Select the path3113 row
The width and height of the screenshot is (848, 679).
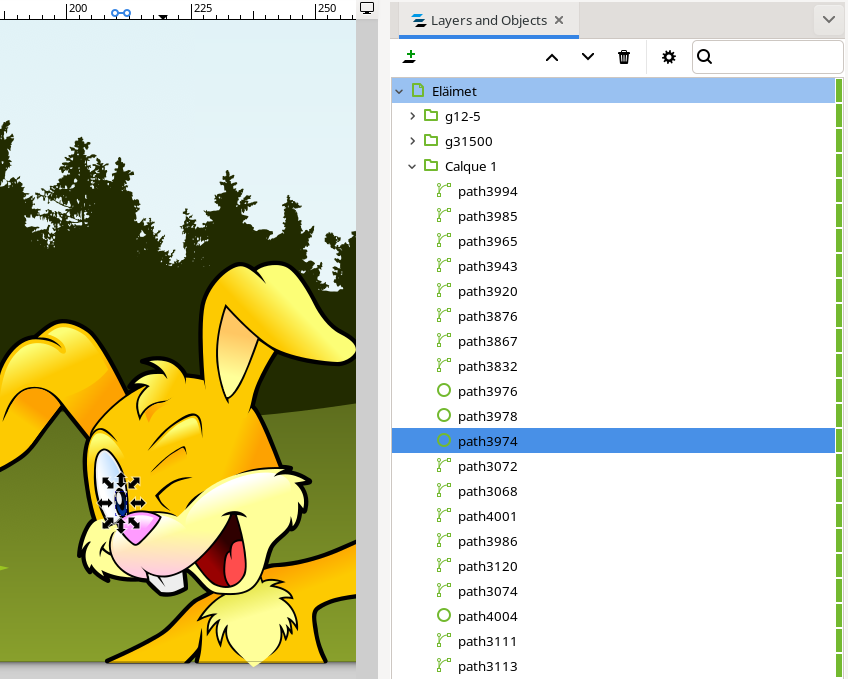tap(613, 666)
